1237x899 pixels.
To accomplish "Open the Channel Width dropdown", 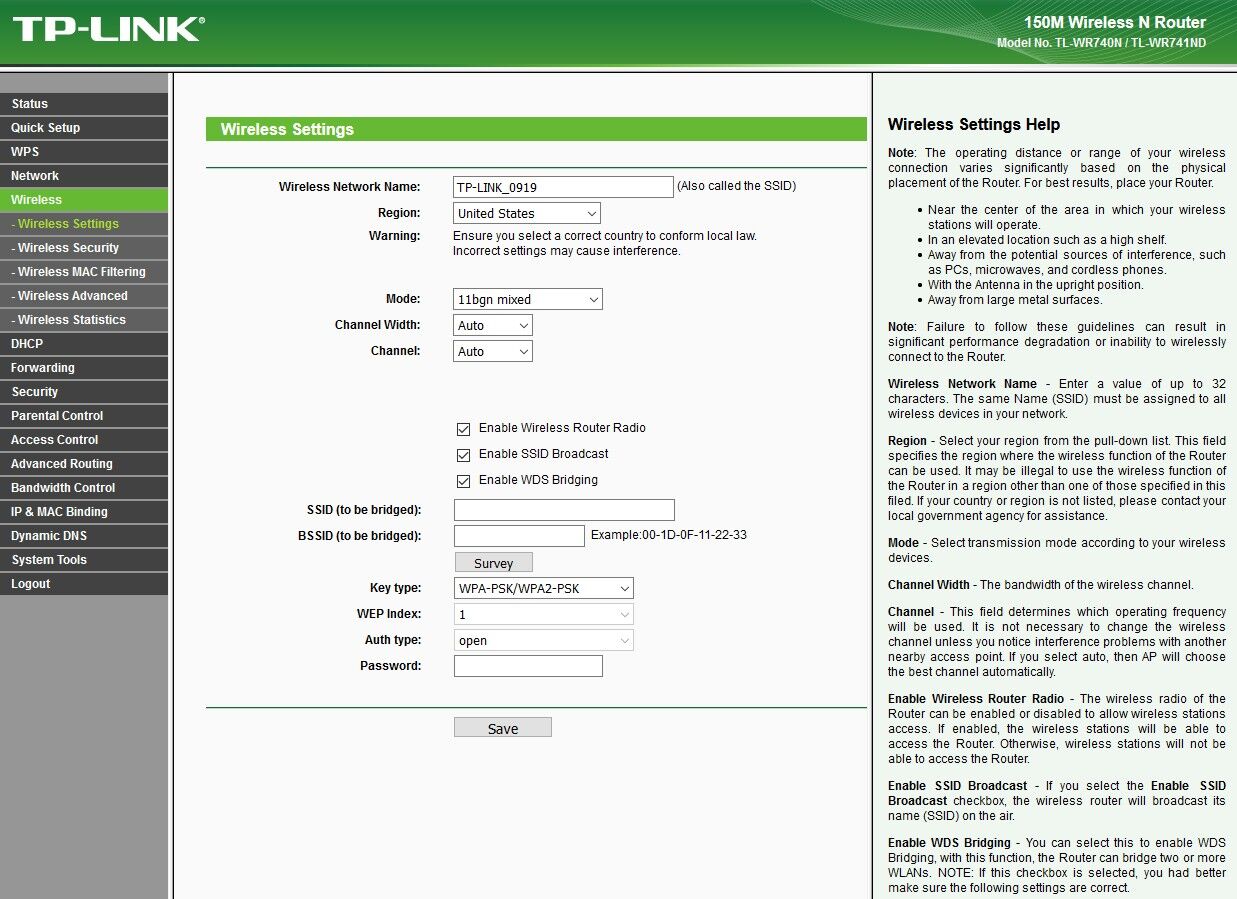I will pos(493,325).
